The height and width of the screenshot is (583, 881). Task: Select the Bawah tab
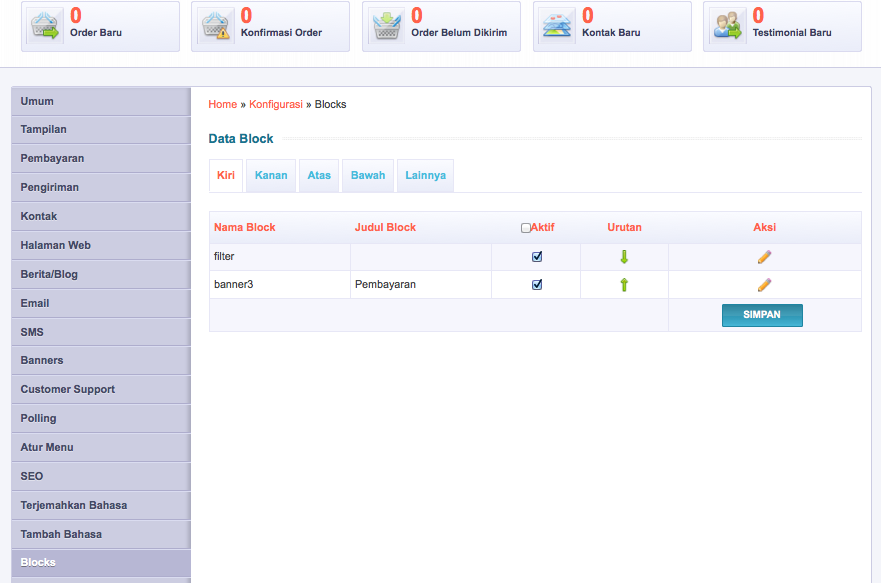tap(367, 175)
